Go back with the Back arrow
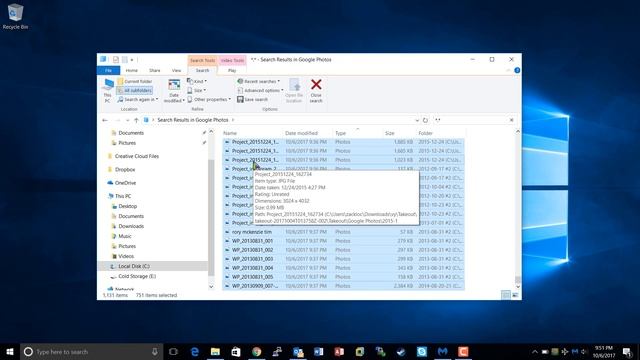This screenshot has height=360, width=640. tap(105, 120)
